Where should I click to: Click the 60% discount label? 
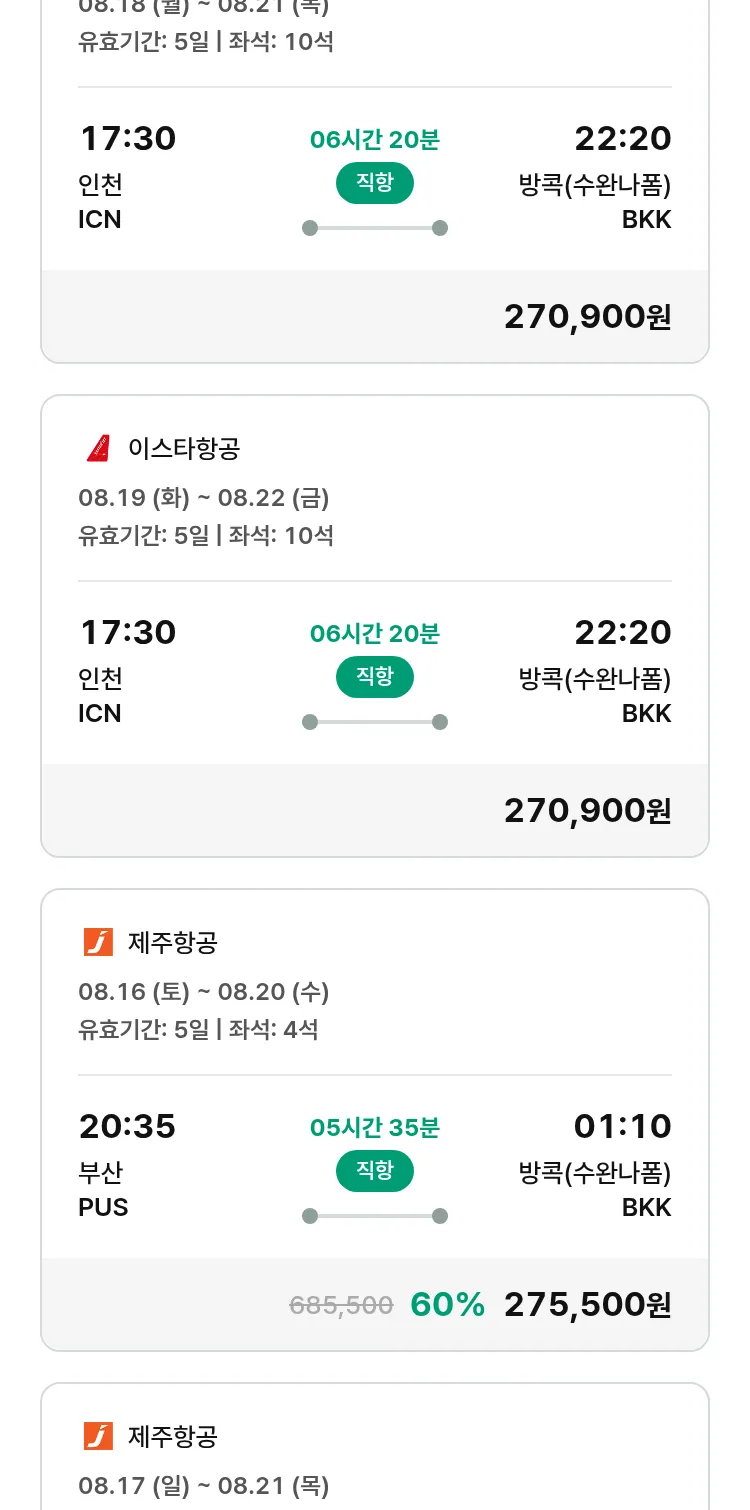tap(447, 1304)
